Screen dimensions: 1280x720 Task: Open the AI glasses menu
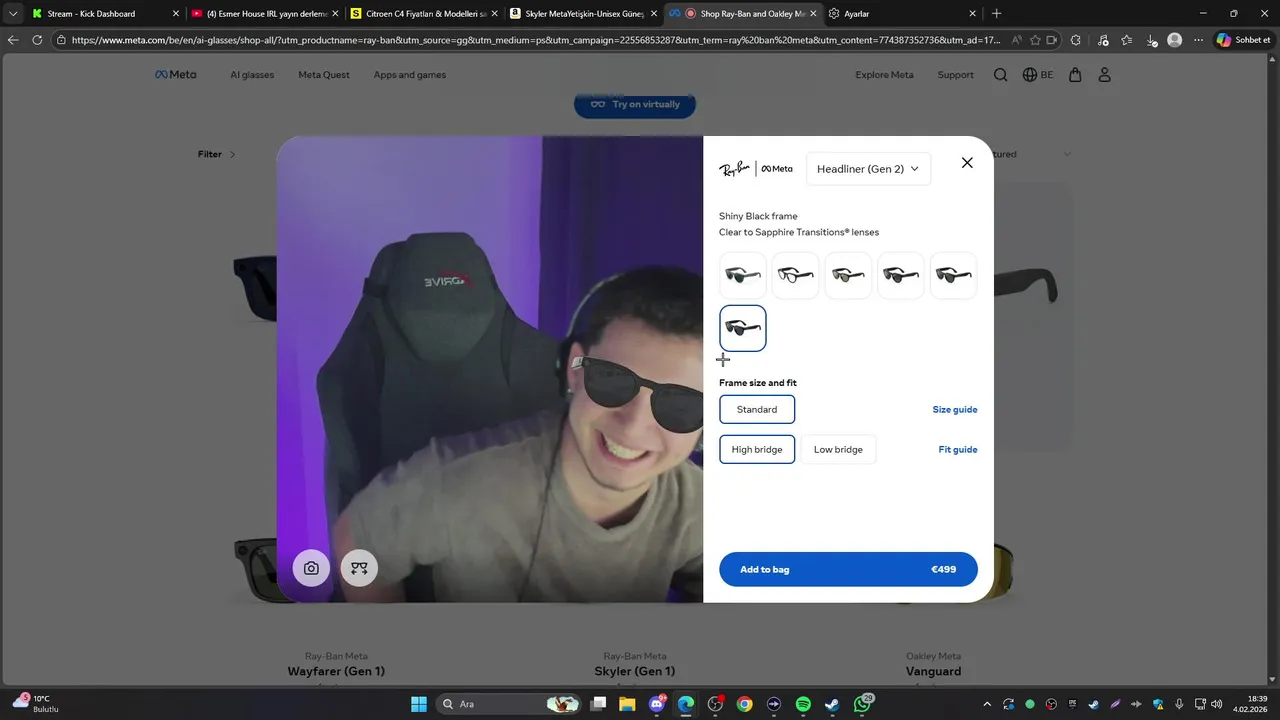252,75
